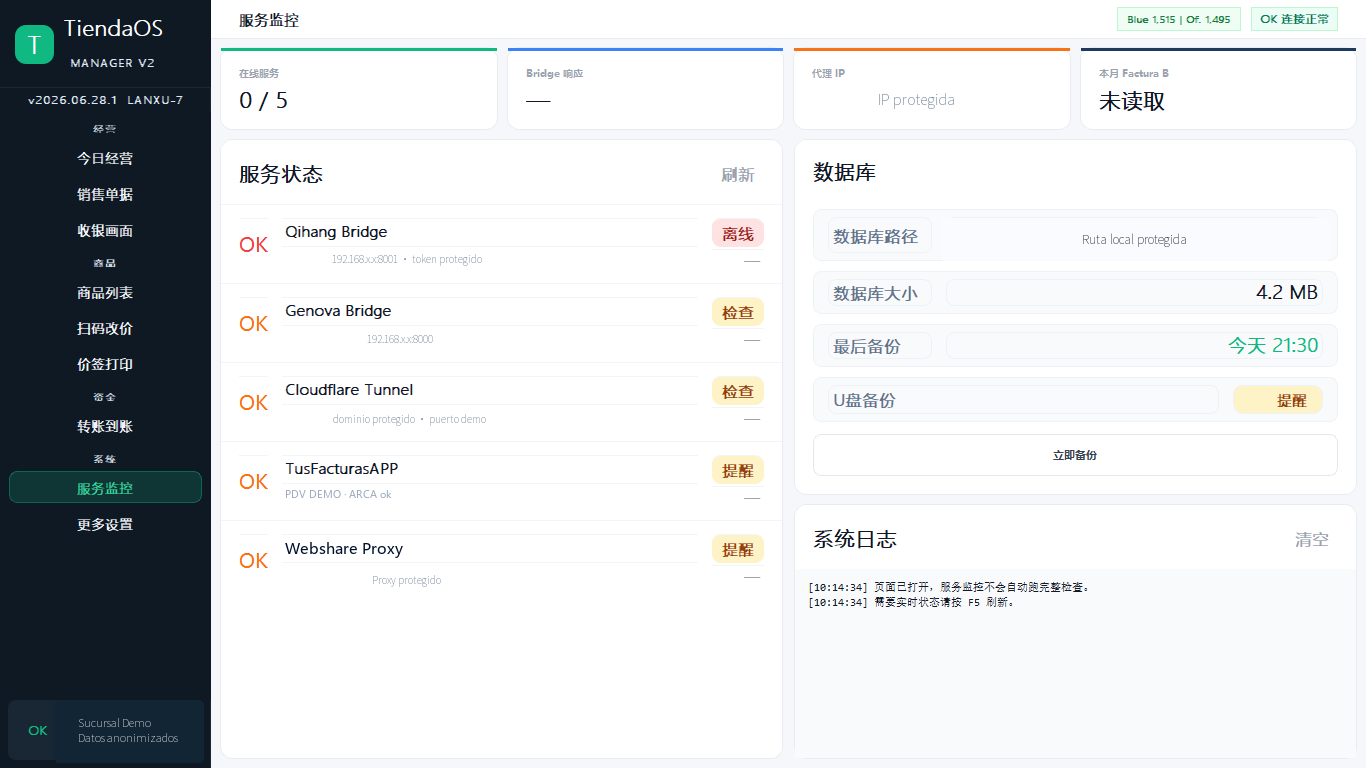Click the 最后备份 value 今天 21:30
Image resolution: width=1366 pixels, height=768 pixels.
[1273, 346]
